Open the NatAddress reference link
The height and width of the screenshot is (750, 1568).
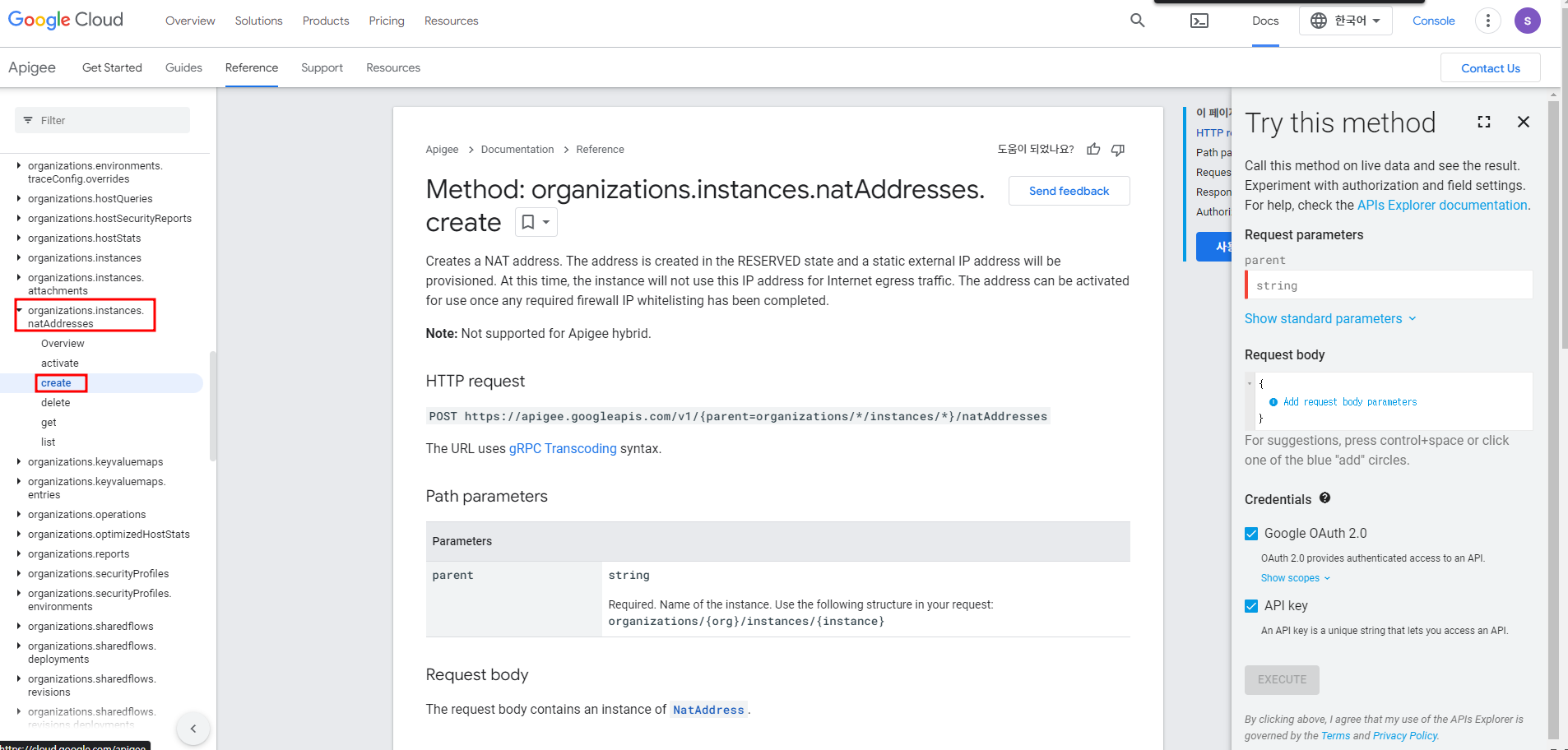tap(708, 710)
